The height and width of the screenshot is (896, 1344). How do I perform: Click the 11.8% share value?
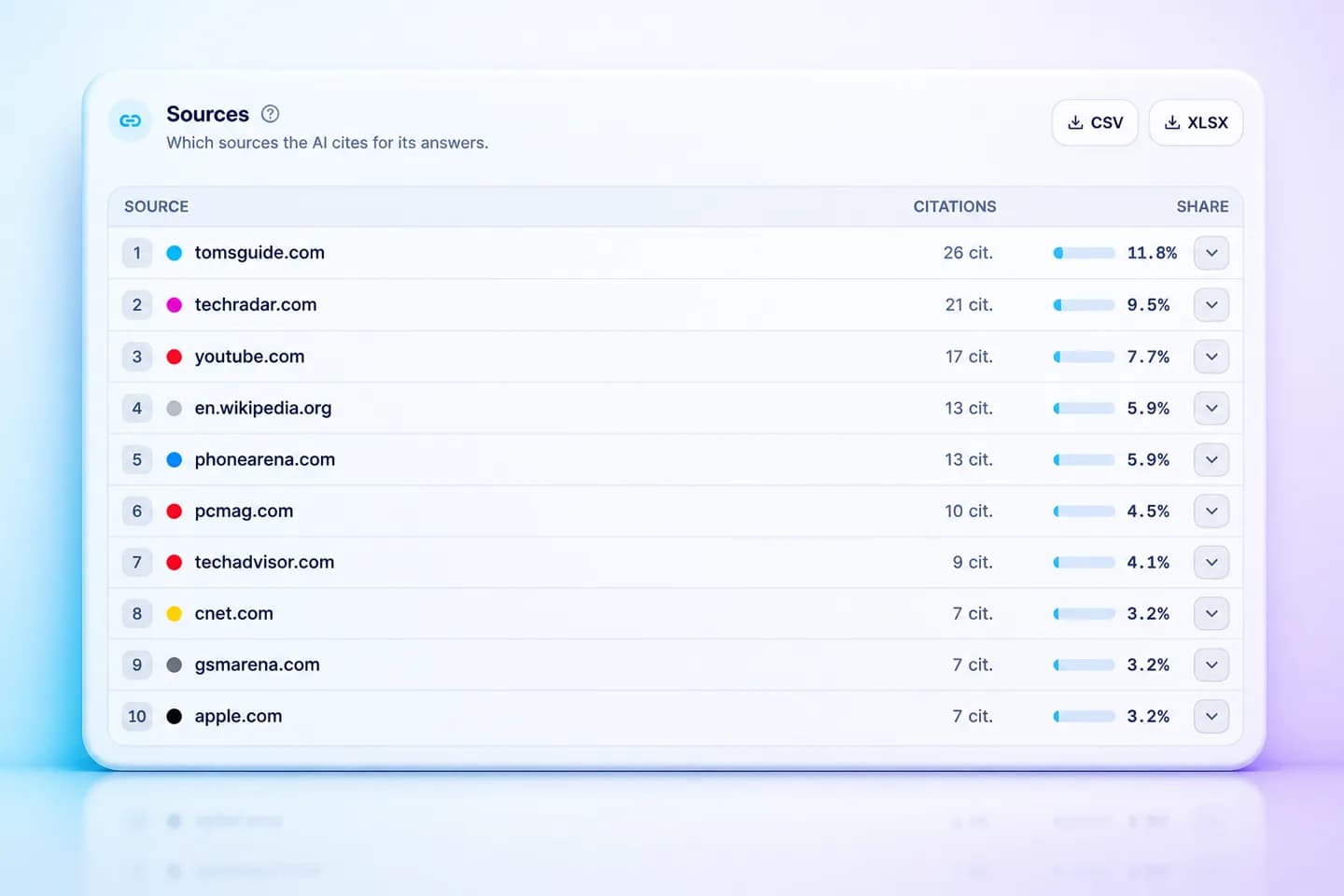pyautogui.click(x=1152, y=253)
